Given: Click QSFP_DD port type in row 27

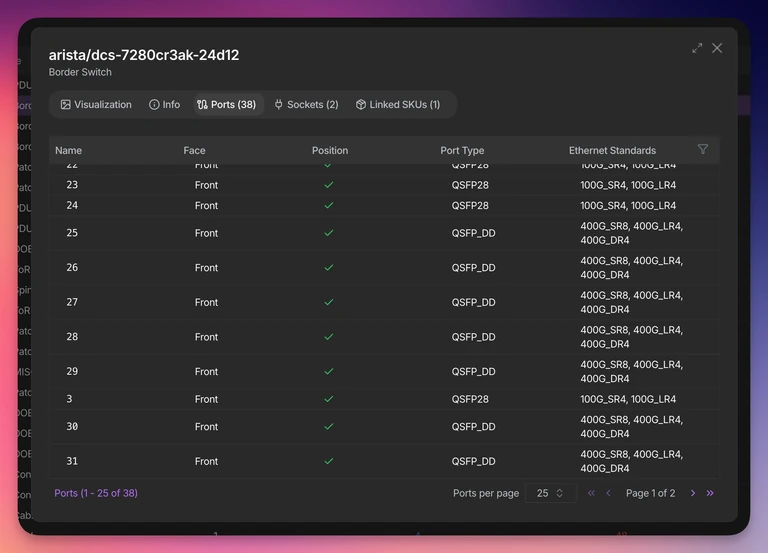Looking at the screenshot, I should tap(473, 303).
